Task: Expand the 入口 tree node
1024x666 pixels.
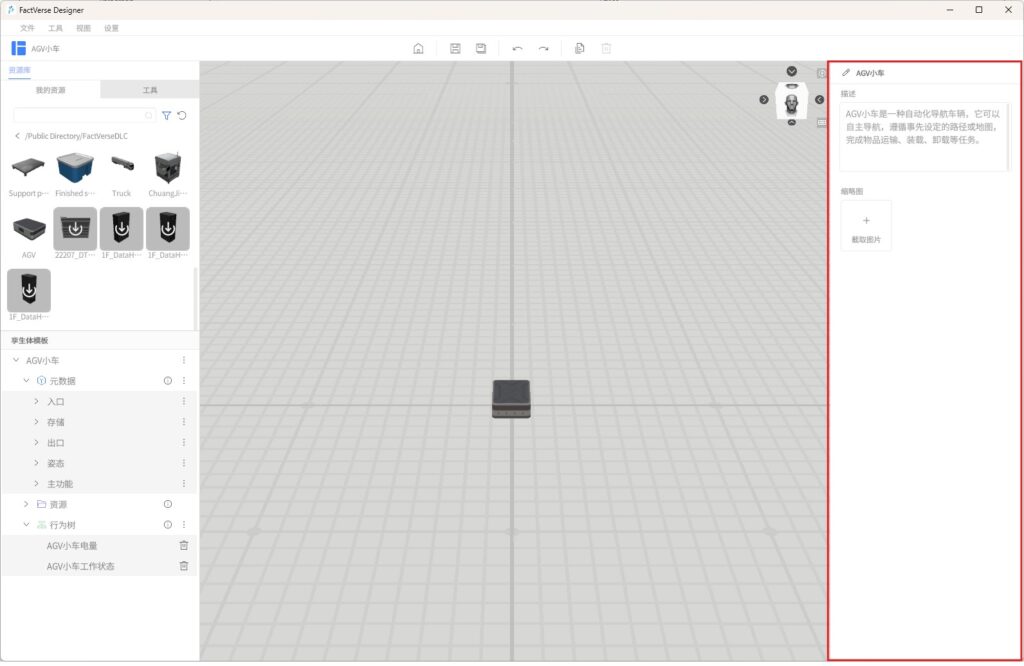Action: tap(37, 401)
